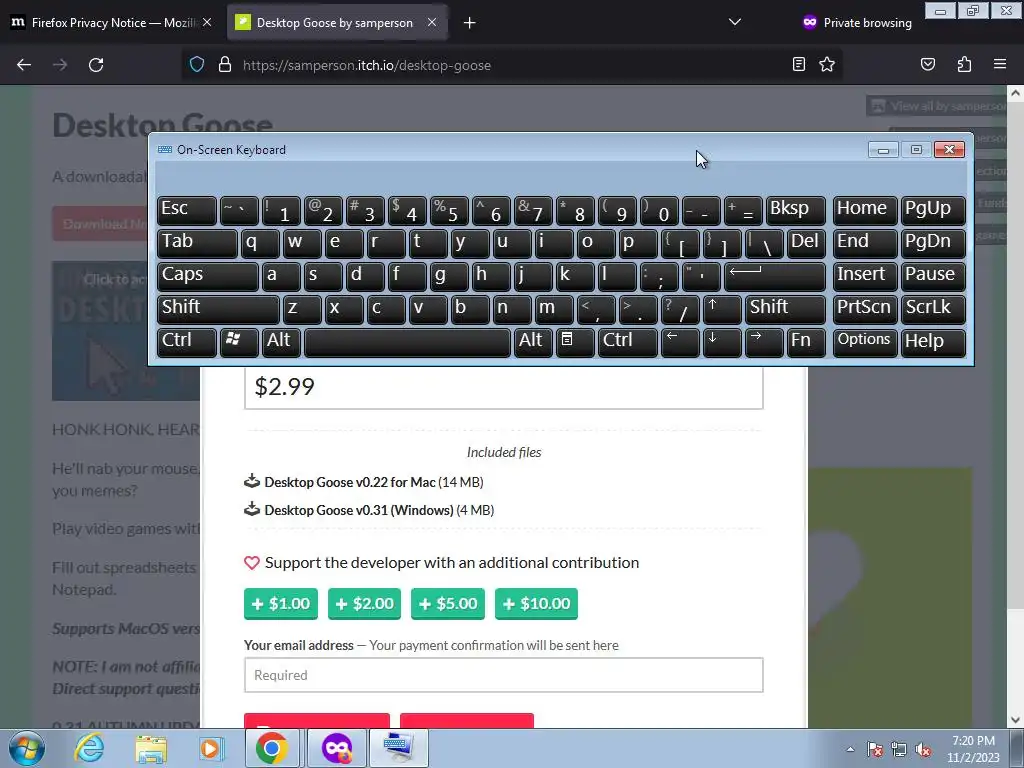The width and height of the screenshot is (1024, 768).
Task: Open keyboard Options key
Action: pos(865,341)
